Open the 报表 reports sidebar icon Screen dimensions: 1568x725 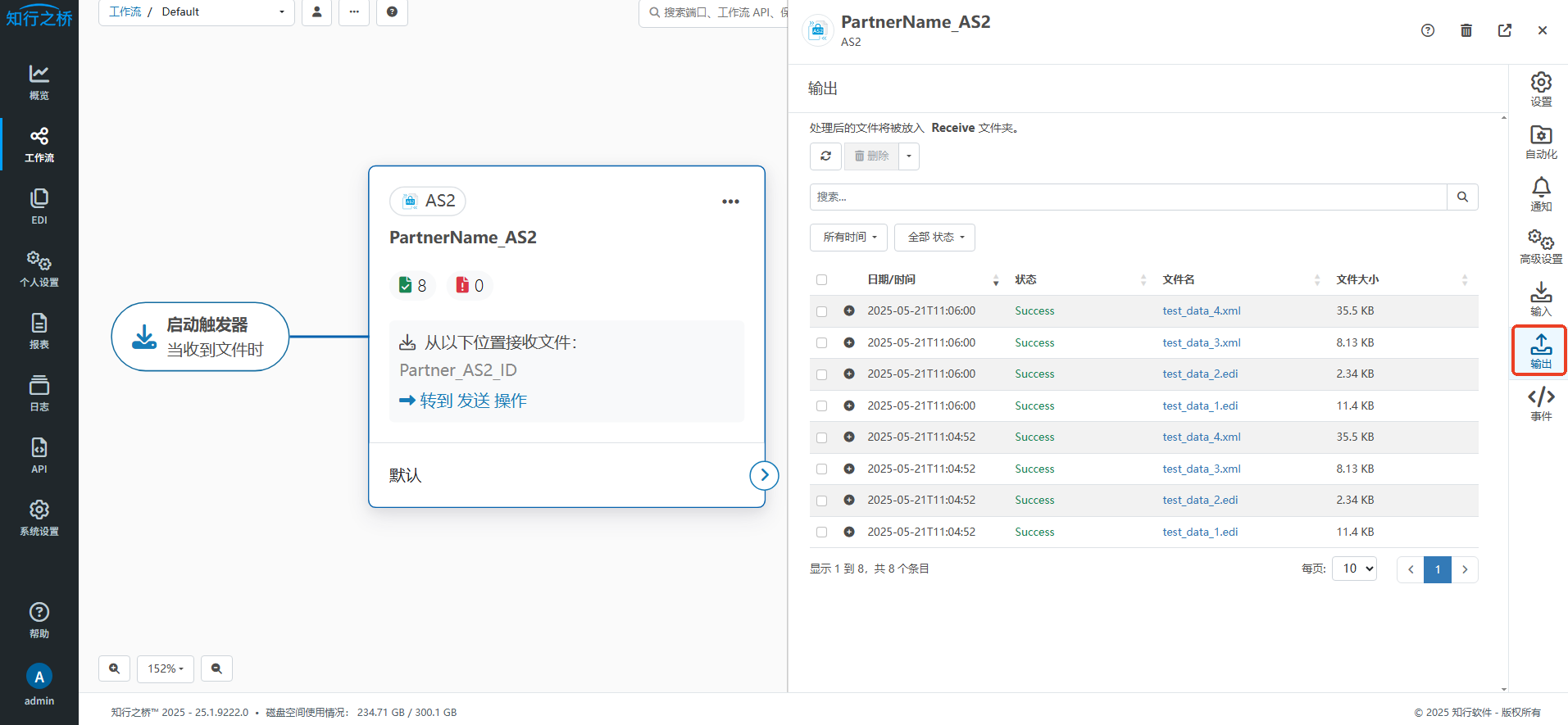39,331
